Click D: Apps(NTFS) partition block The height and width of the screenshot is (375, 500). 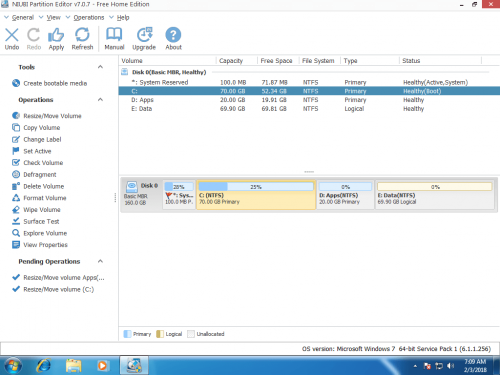click(x=345, y=195)
